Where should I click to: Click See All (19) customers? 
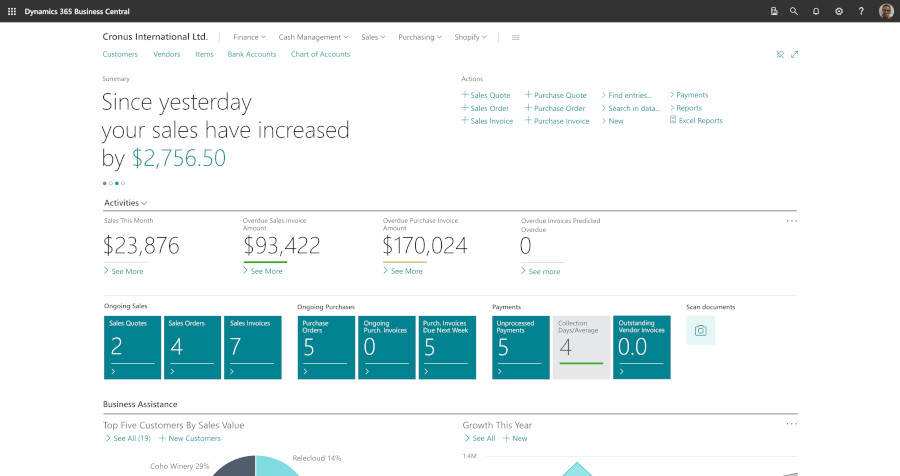(127, 438)
